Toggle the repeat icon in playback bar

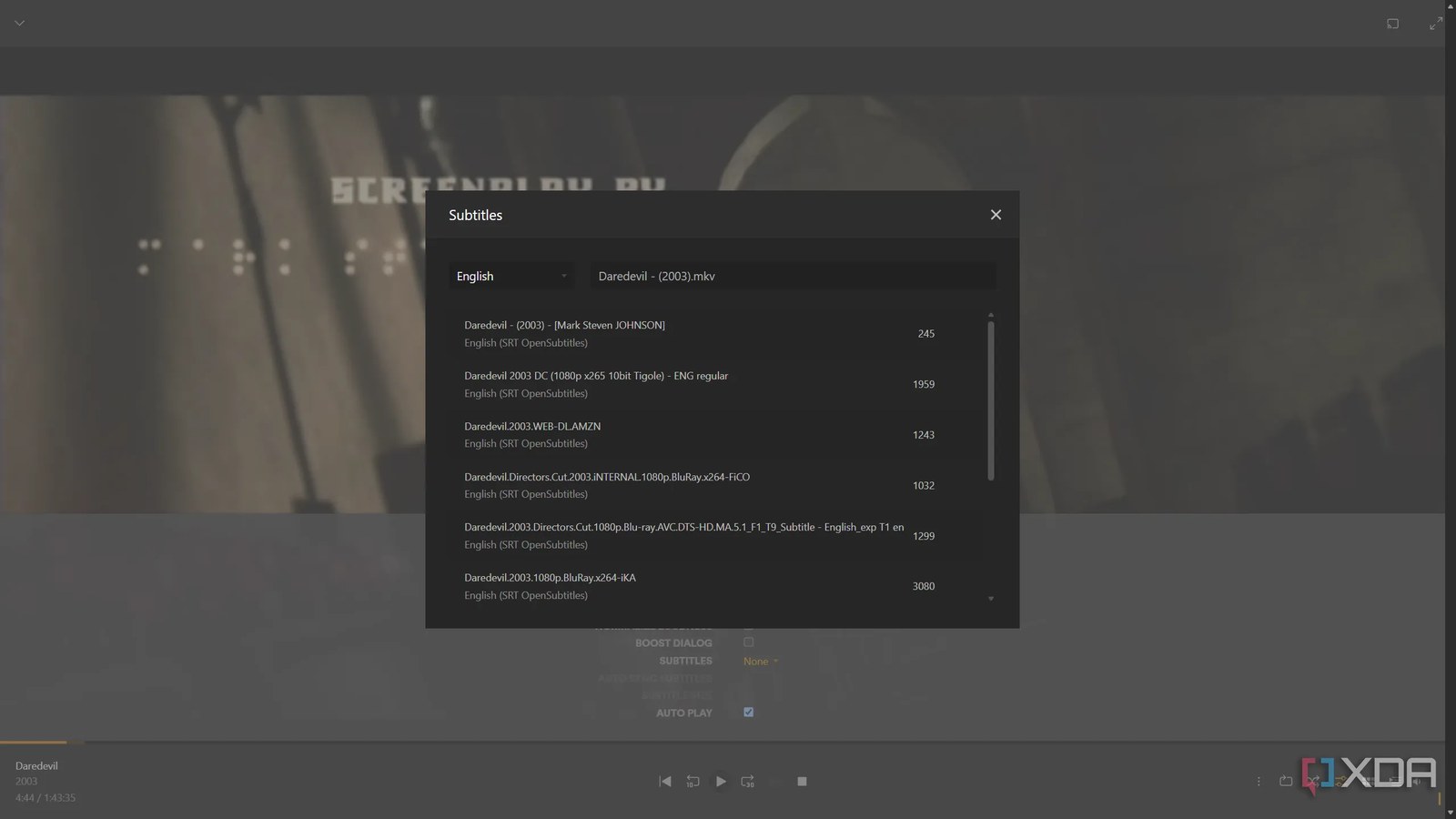click(x=1286, y=782)
